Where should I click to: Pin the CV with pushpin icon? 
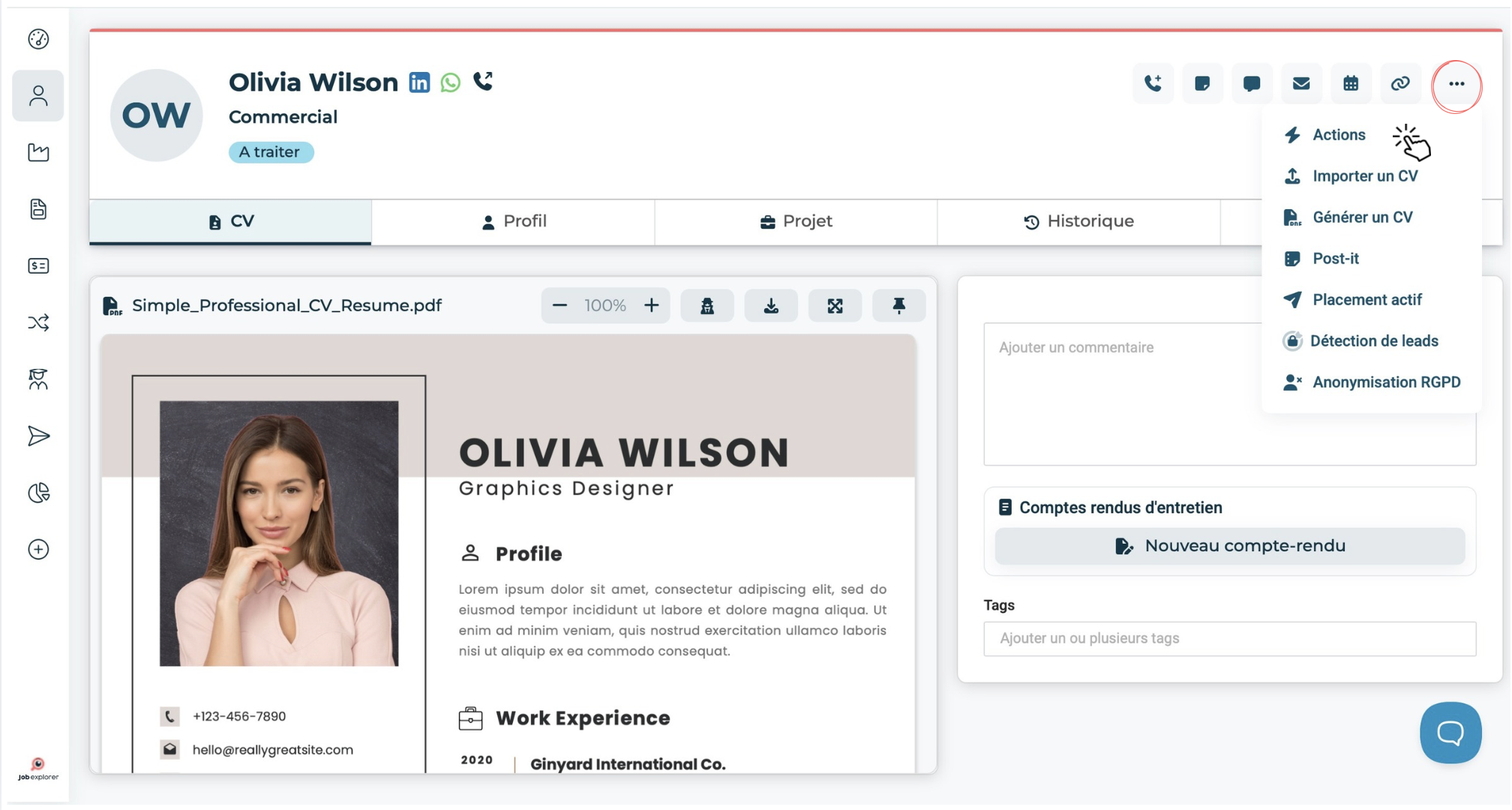pos(898,306)
